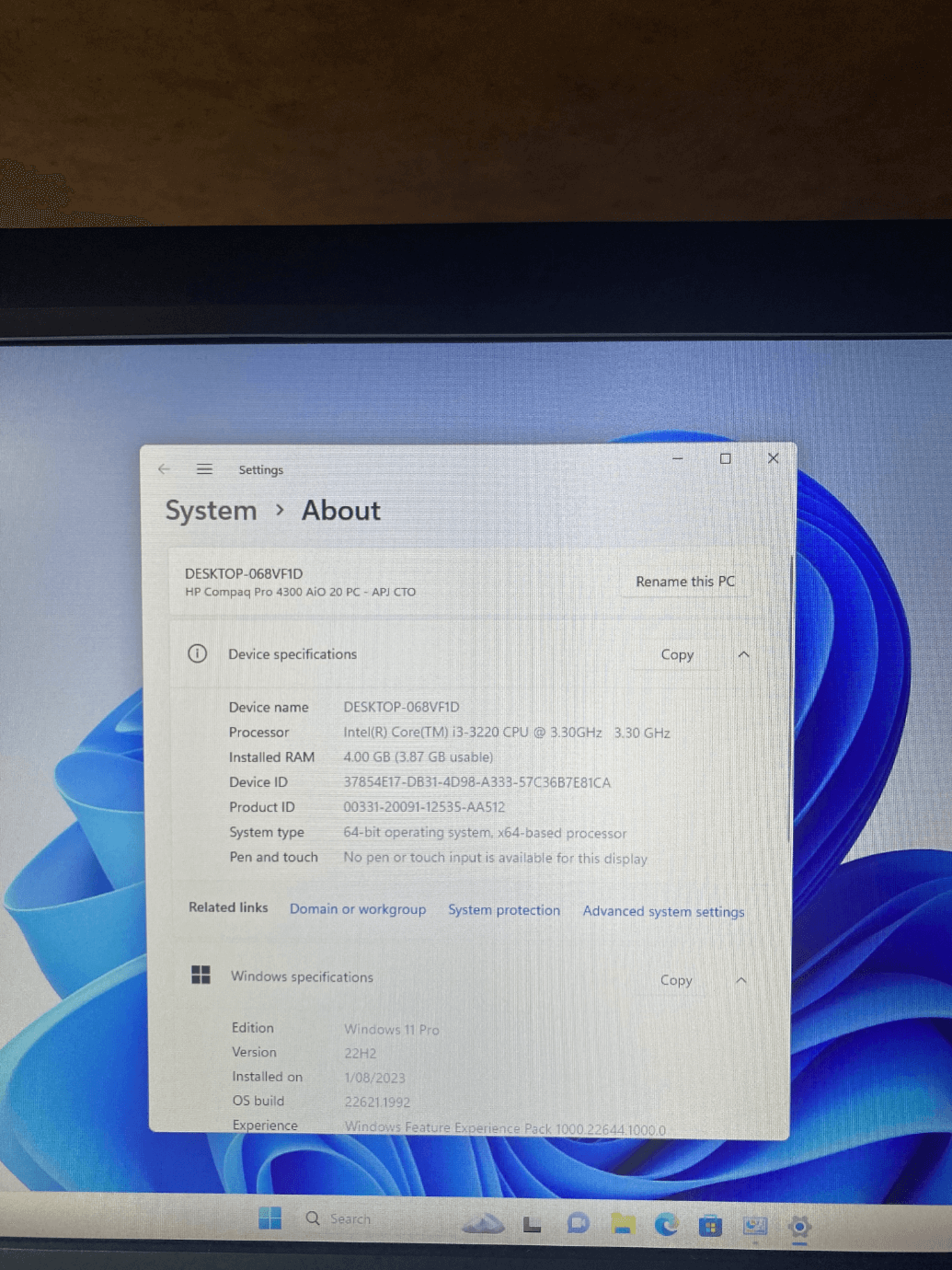The width and height of the screenshot is (952, 1270).
Task: Click the Windows Feature Experience Pack value
Action: [505, 1128]
